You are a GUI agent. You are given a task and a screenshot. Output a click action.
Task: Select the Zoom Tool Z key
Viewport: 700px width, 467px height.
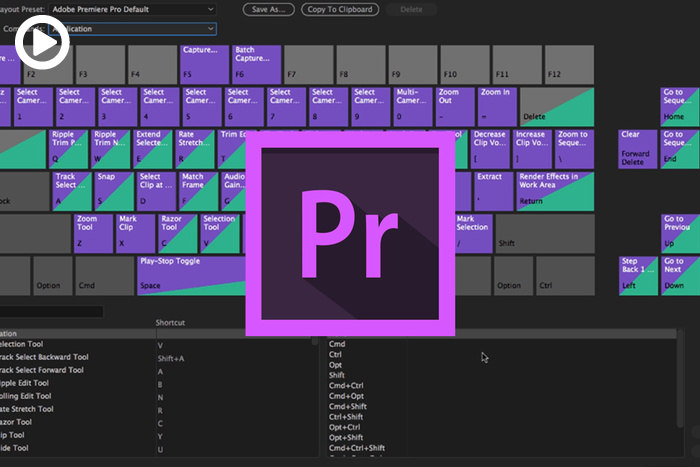(x=93, y=234)
